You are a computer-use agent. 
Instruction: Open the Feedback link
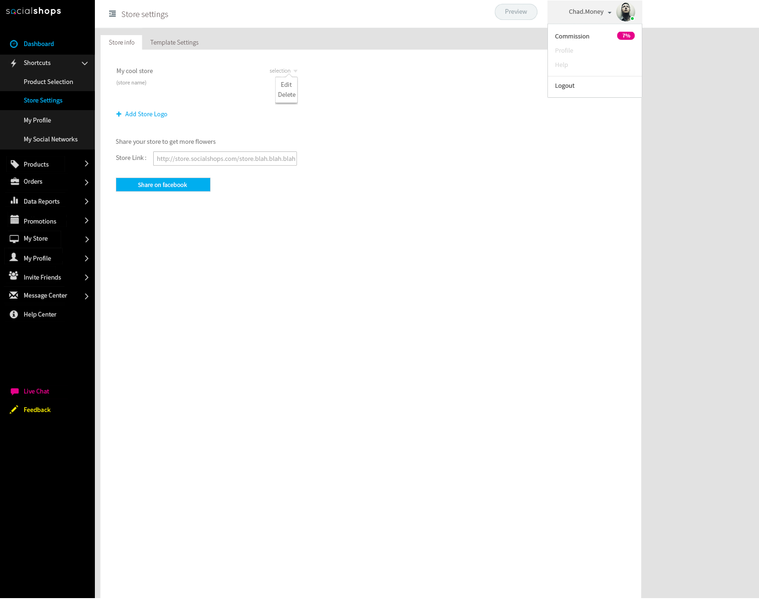(x=37, y=410)
